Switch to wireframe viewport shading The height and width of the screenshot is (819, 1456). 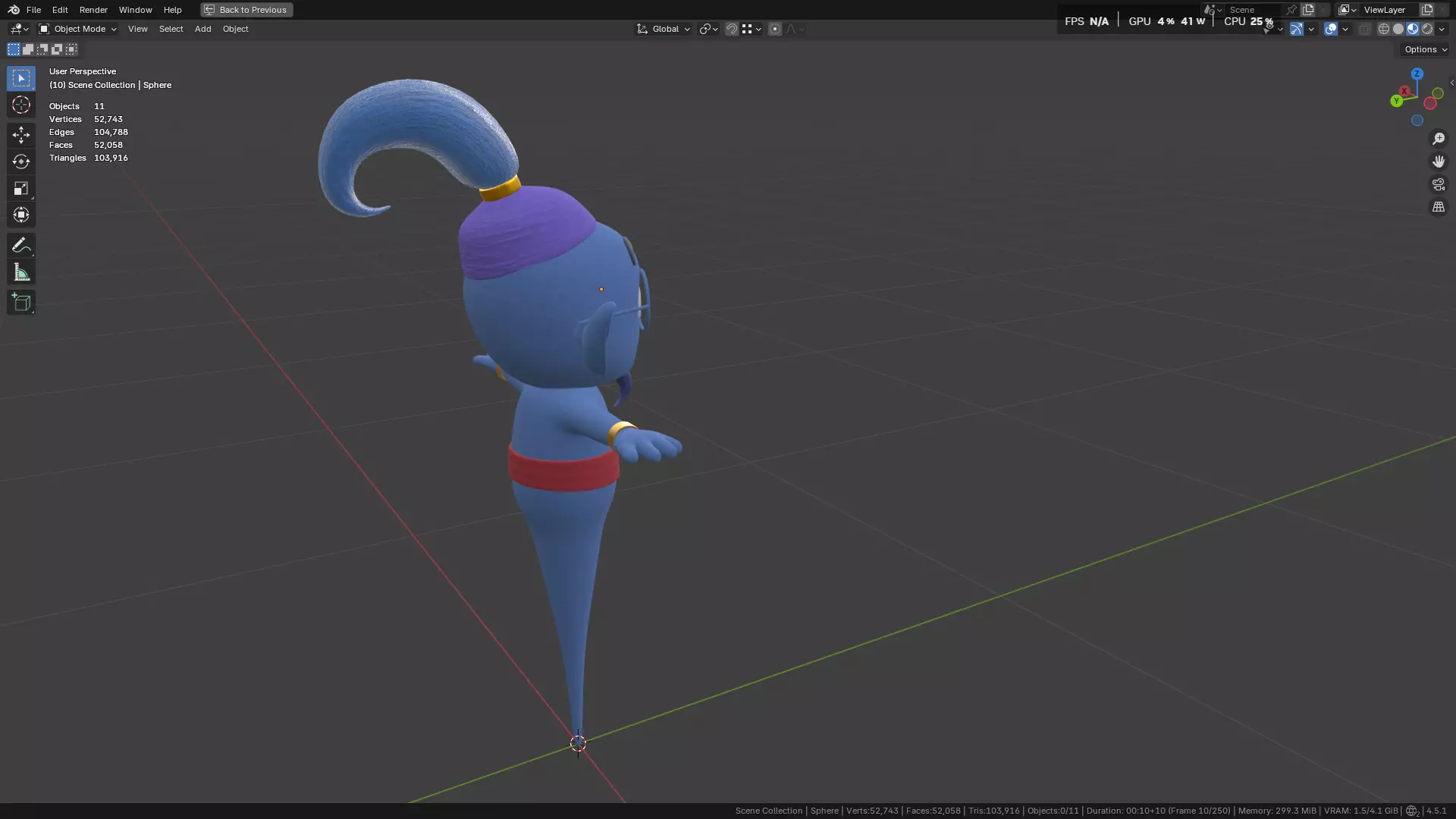1384,29
